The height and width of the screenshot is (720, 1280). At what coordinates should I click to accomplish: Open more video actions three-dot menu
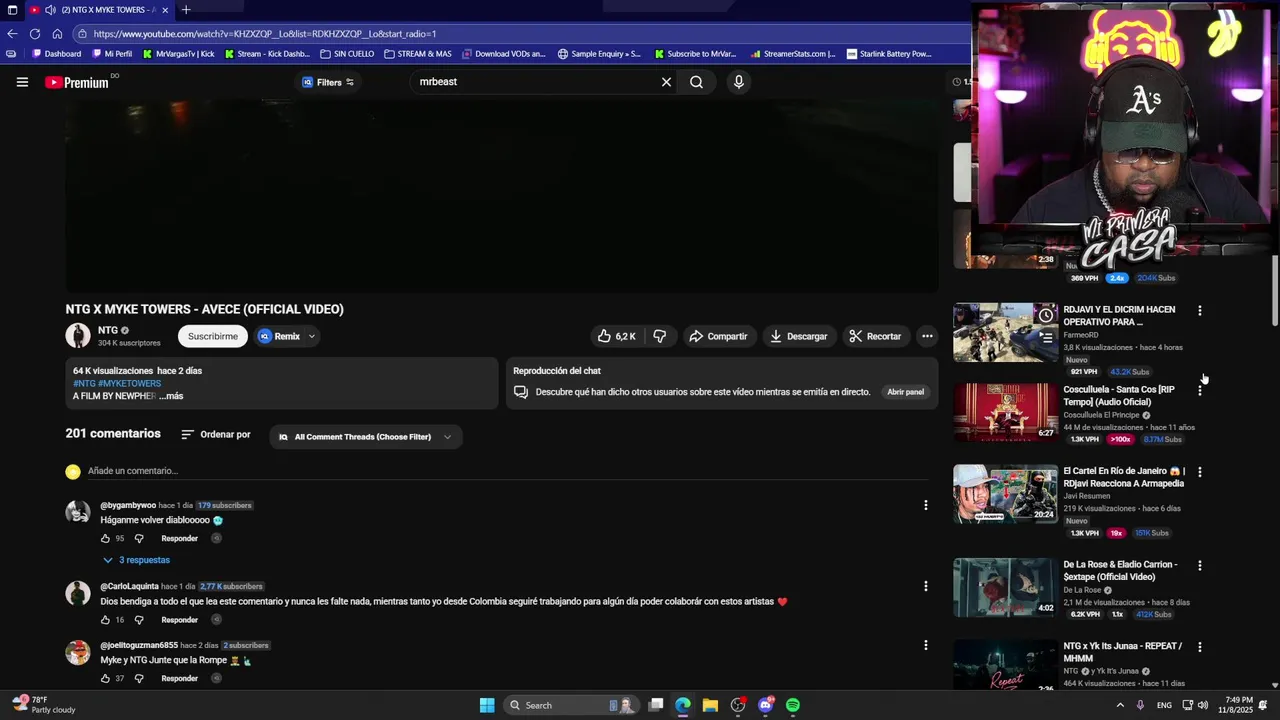(x=928, y=336)
